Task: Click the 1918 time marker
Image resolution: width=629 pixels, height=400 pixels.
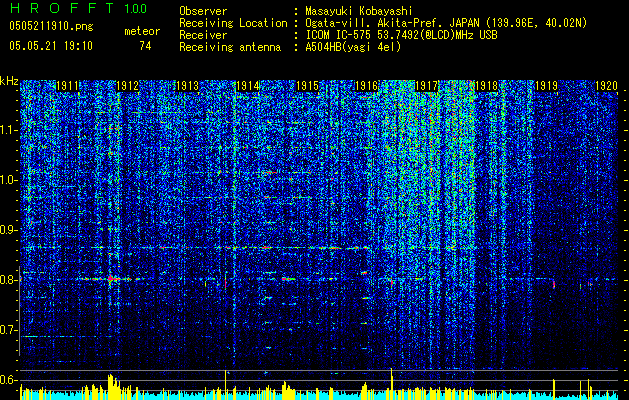Action: click(x=486, y=86)
